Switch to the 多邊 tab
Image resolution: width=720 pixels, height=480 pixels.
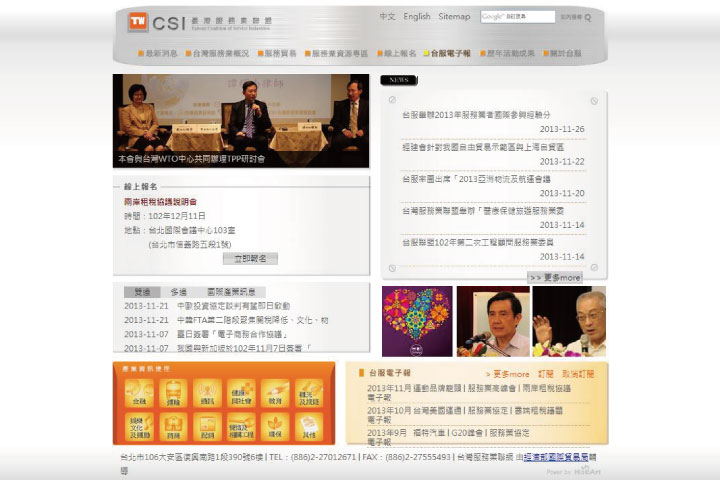178,291
